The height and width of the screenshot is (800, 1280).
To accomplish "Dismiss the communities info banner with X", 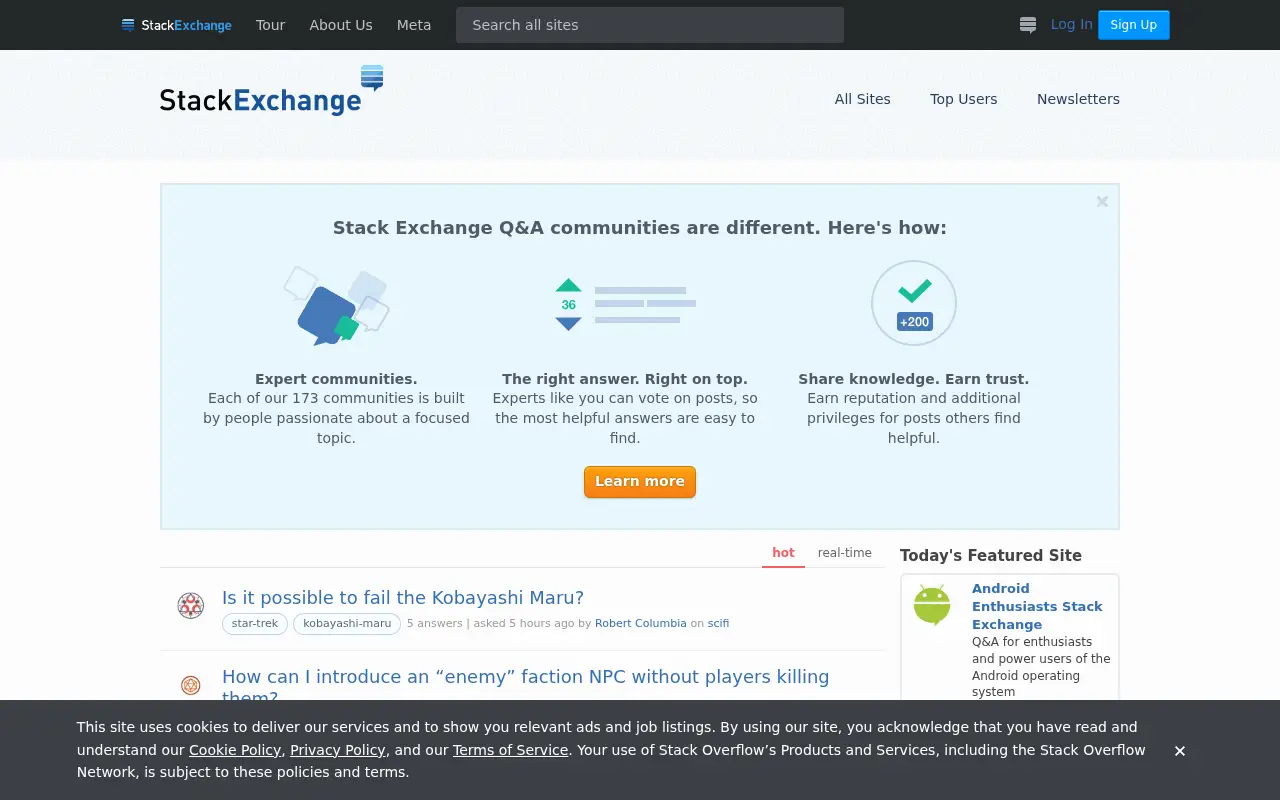I will 1102,202.
